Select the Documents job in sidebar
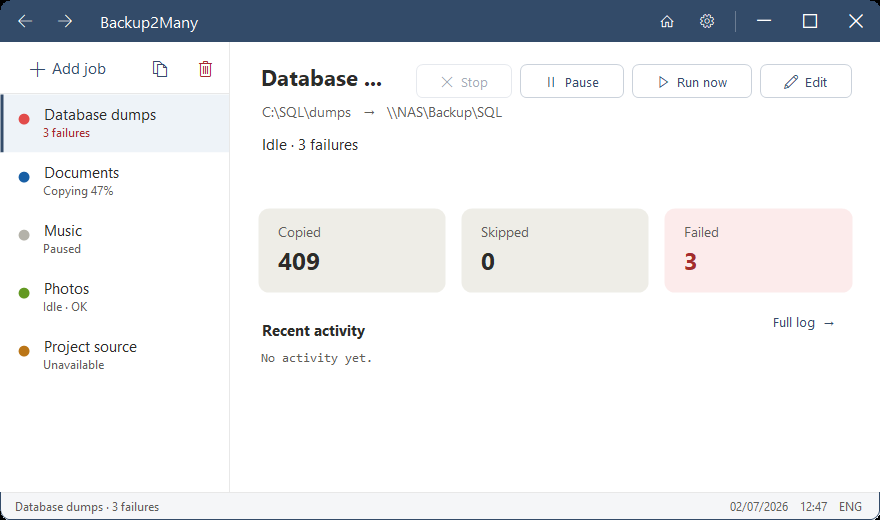This screenshot has height=520, width=880. [x=115, y=181]
